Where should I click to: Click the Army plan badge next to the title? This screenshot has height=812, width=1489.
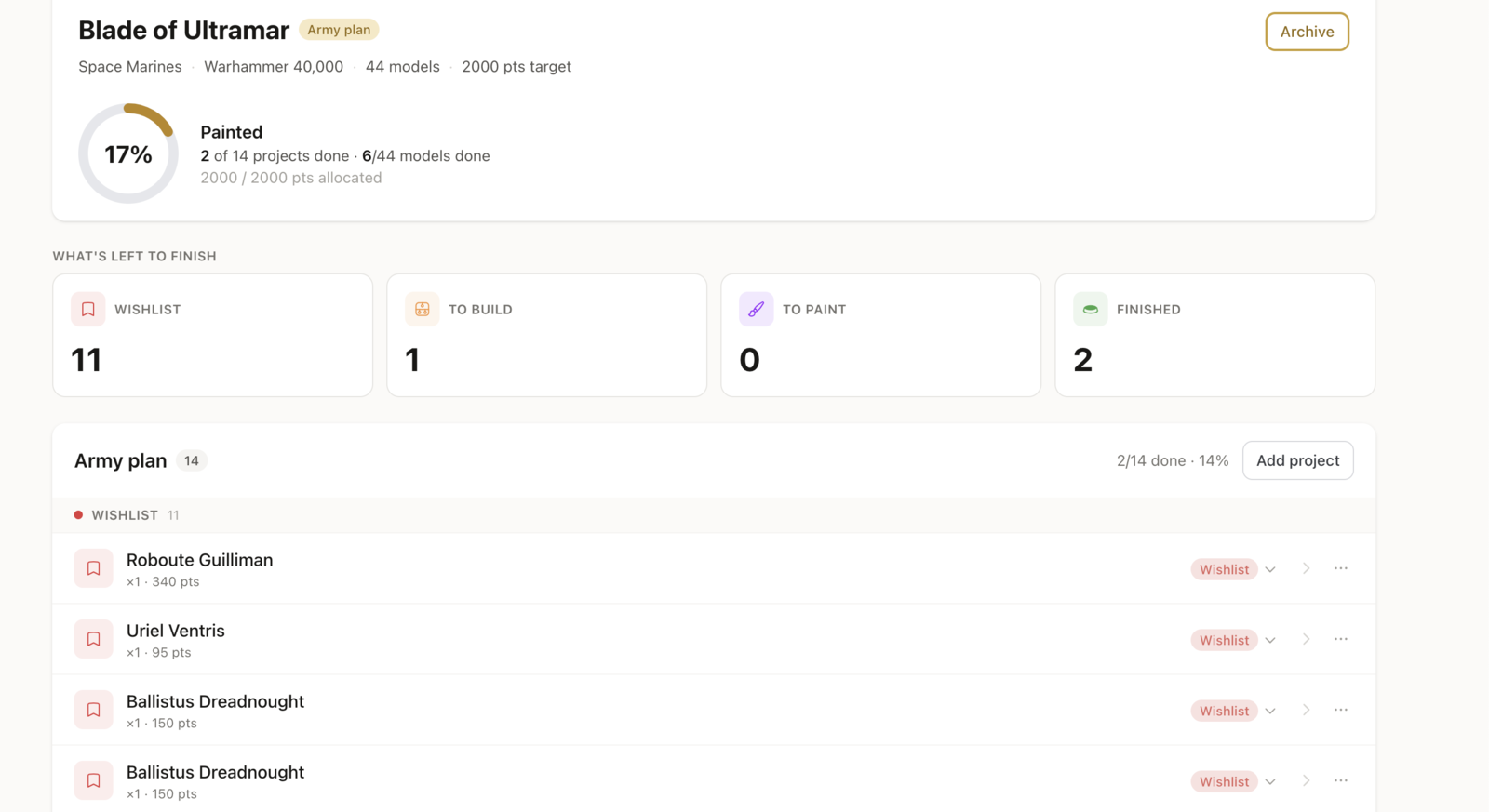339,30
